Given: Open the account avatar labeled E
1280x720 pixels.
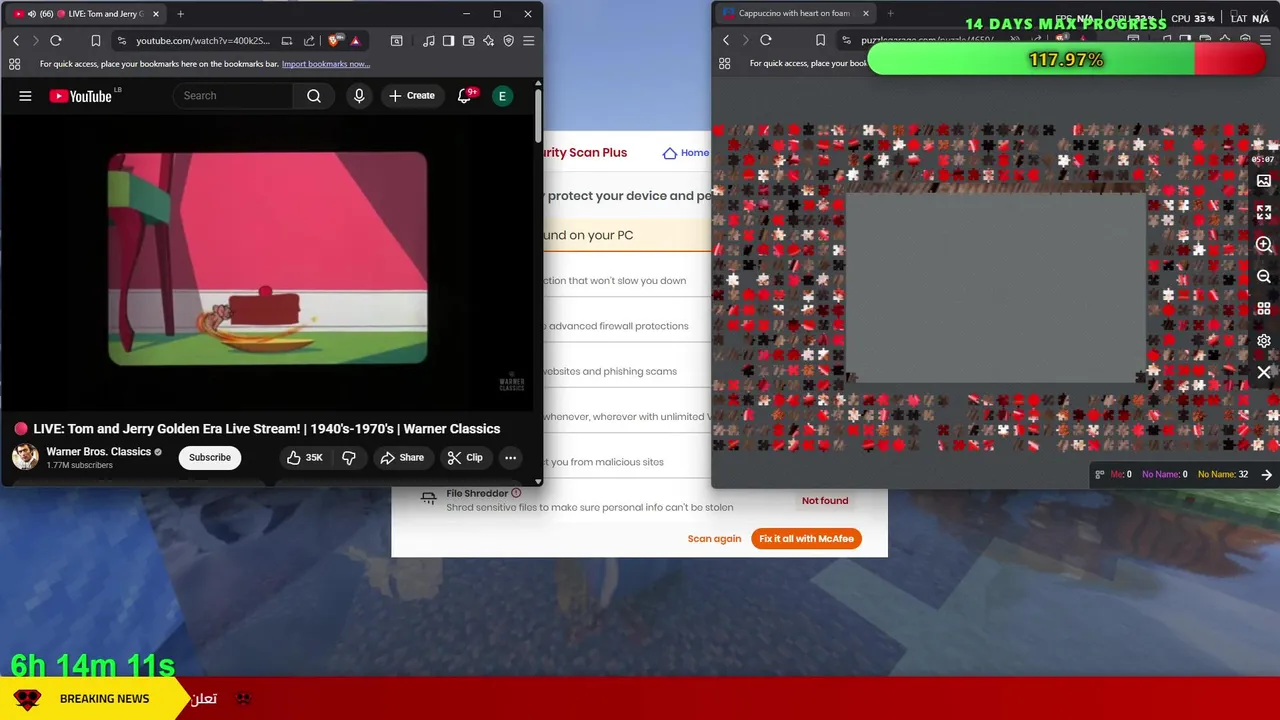Looking at the screenshot, I should [503, 96].
